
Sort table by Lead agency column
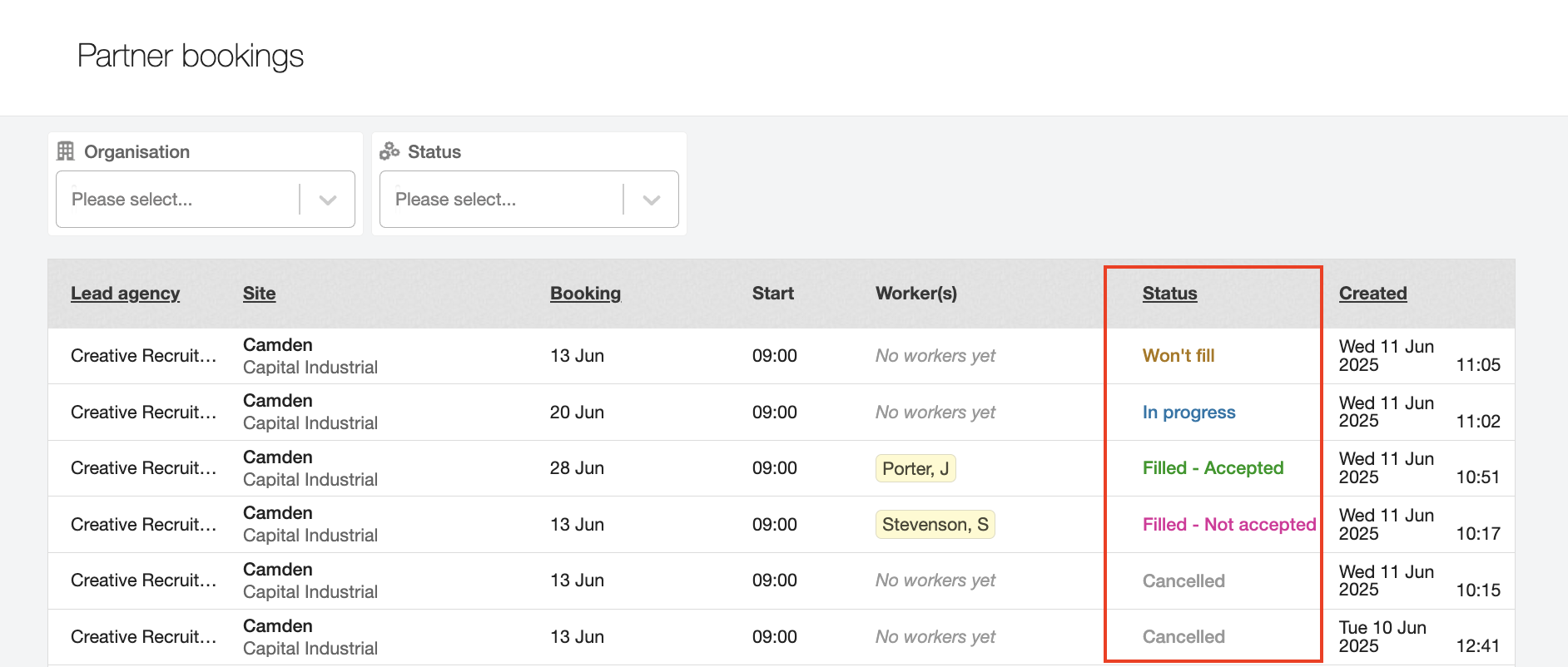point(125,294)
